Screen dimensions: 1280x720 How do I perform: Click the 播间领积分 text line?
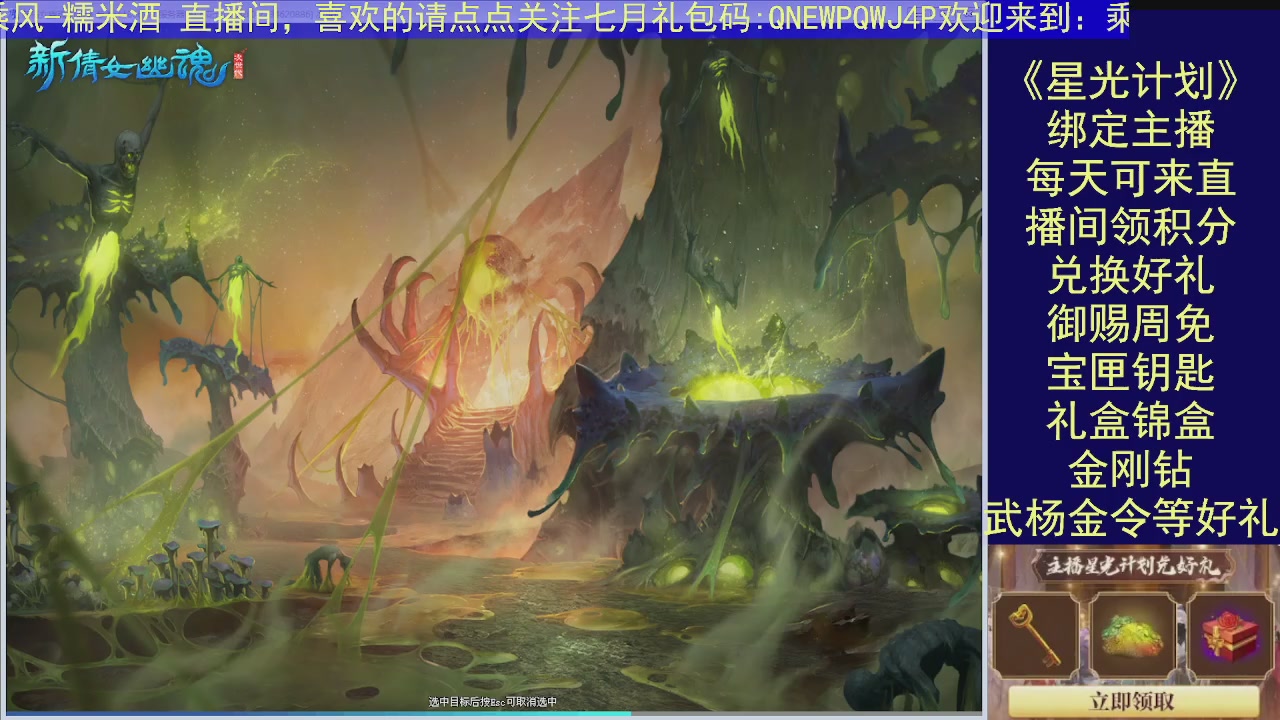point(1131,227)
